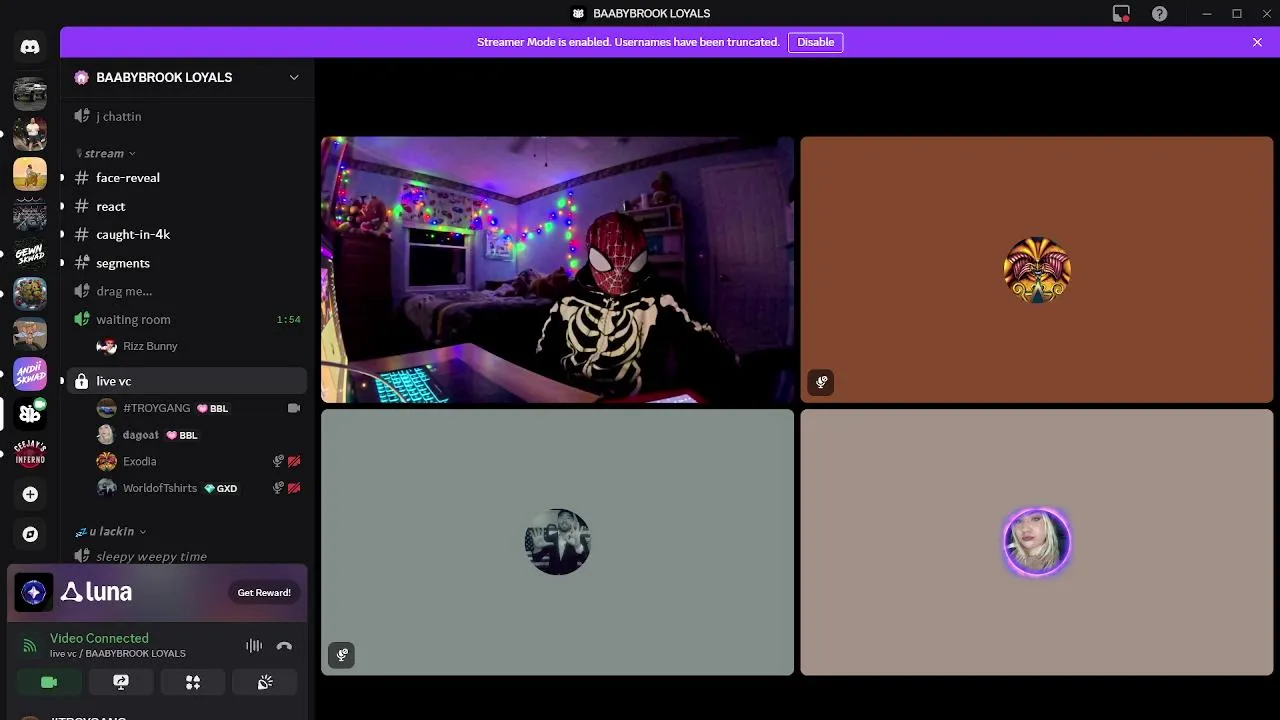Image resolution: width=1280 pixels, height=720 pixels.
Task: Open Discord home direct messages icon
Action: click(x=30, y=47)
